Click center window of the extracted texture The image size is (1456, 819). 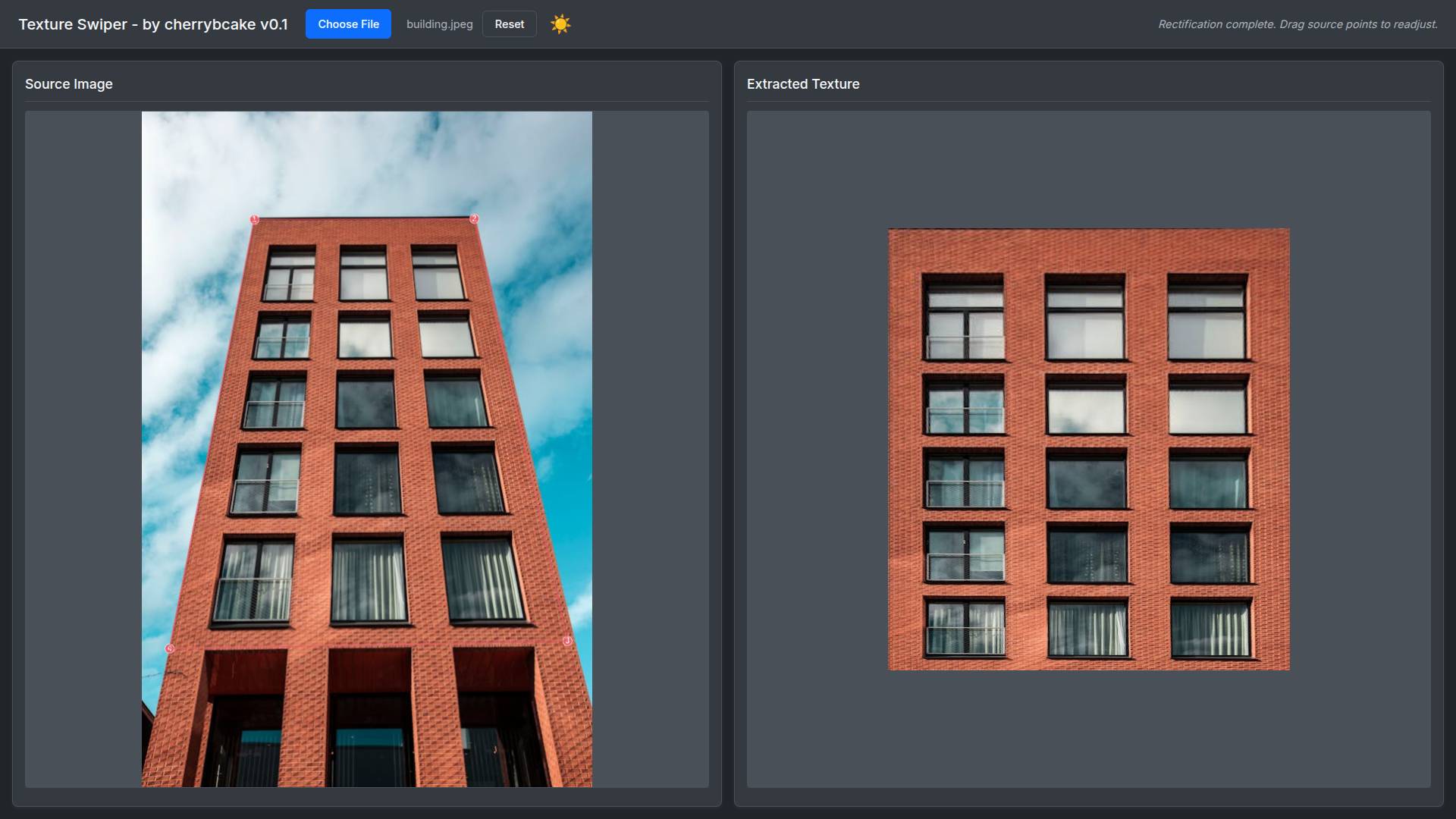click(1087, 479)
